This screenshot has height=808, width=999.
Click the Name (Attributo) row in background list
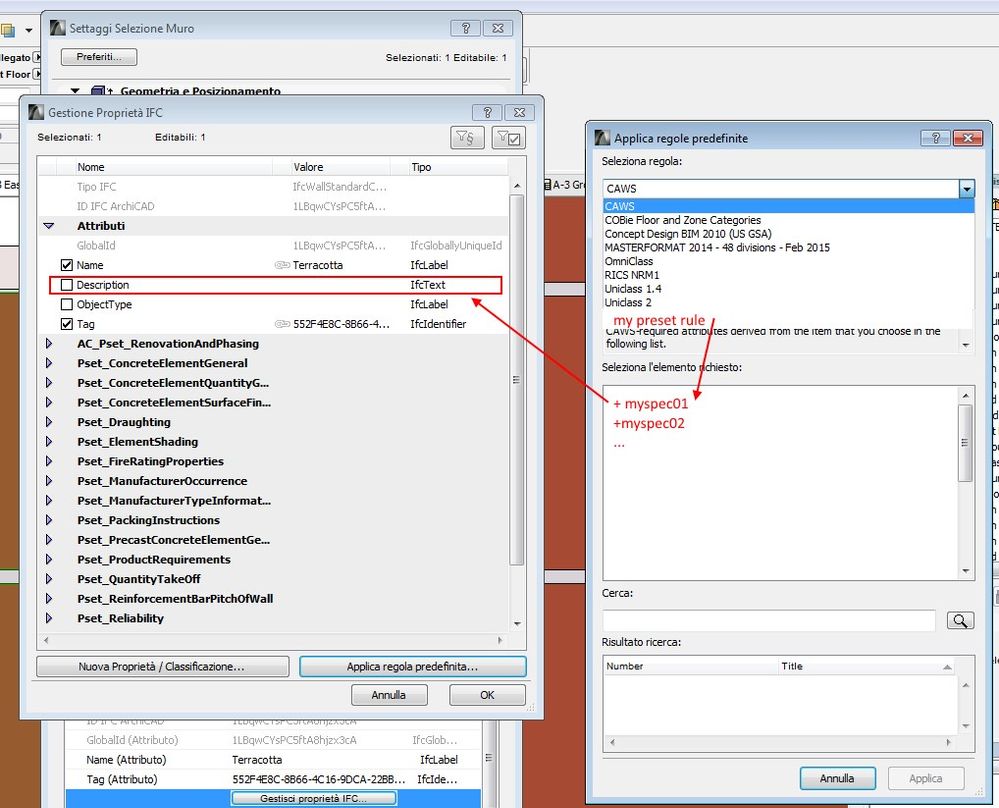click(273, 760)
